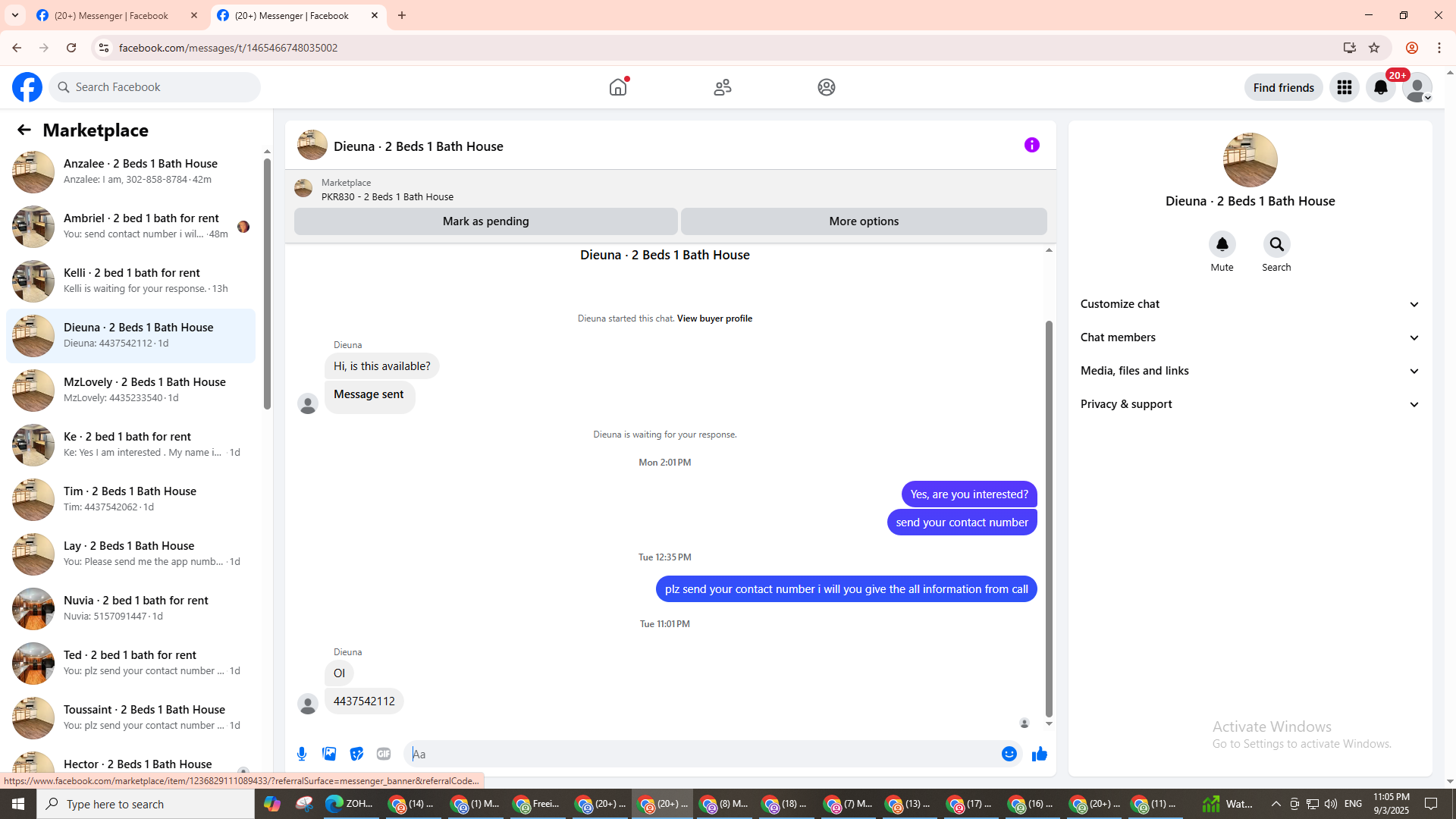This screenshot has width=1456, height=819.
Task: Open chat with Kelli
Action: coord(131,281)
